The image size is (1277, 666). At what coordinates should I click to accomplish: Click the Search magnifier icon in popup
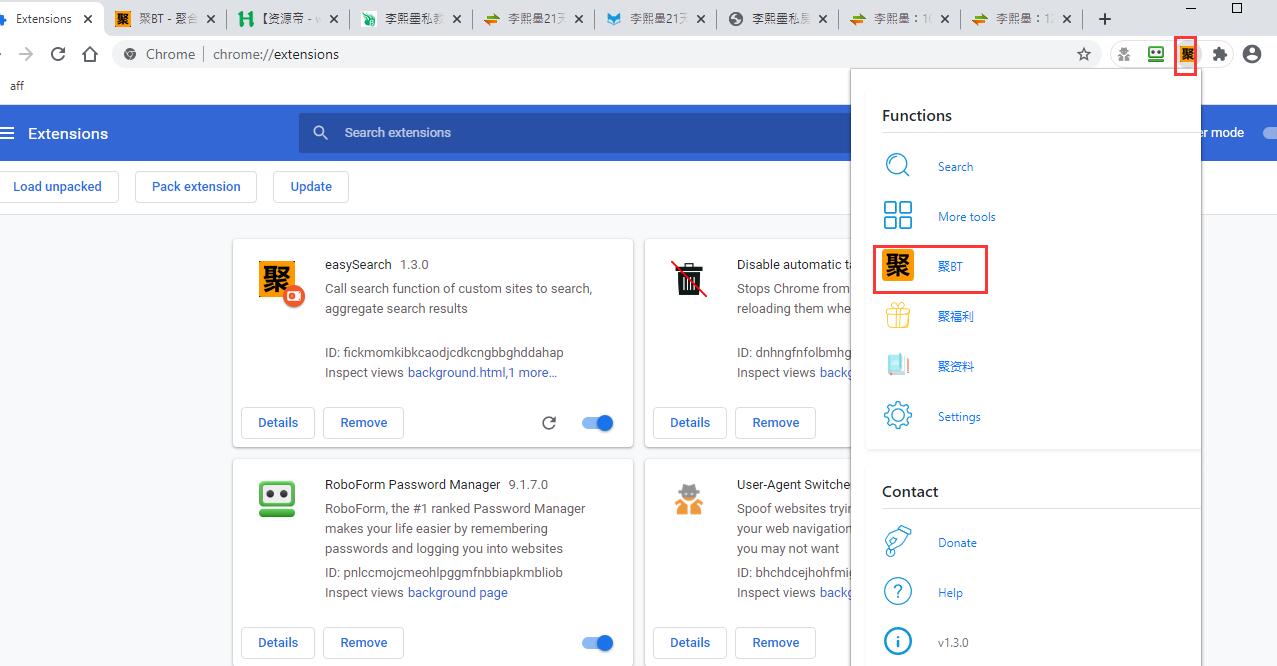[897, 166]
